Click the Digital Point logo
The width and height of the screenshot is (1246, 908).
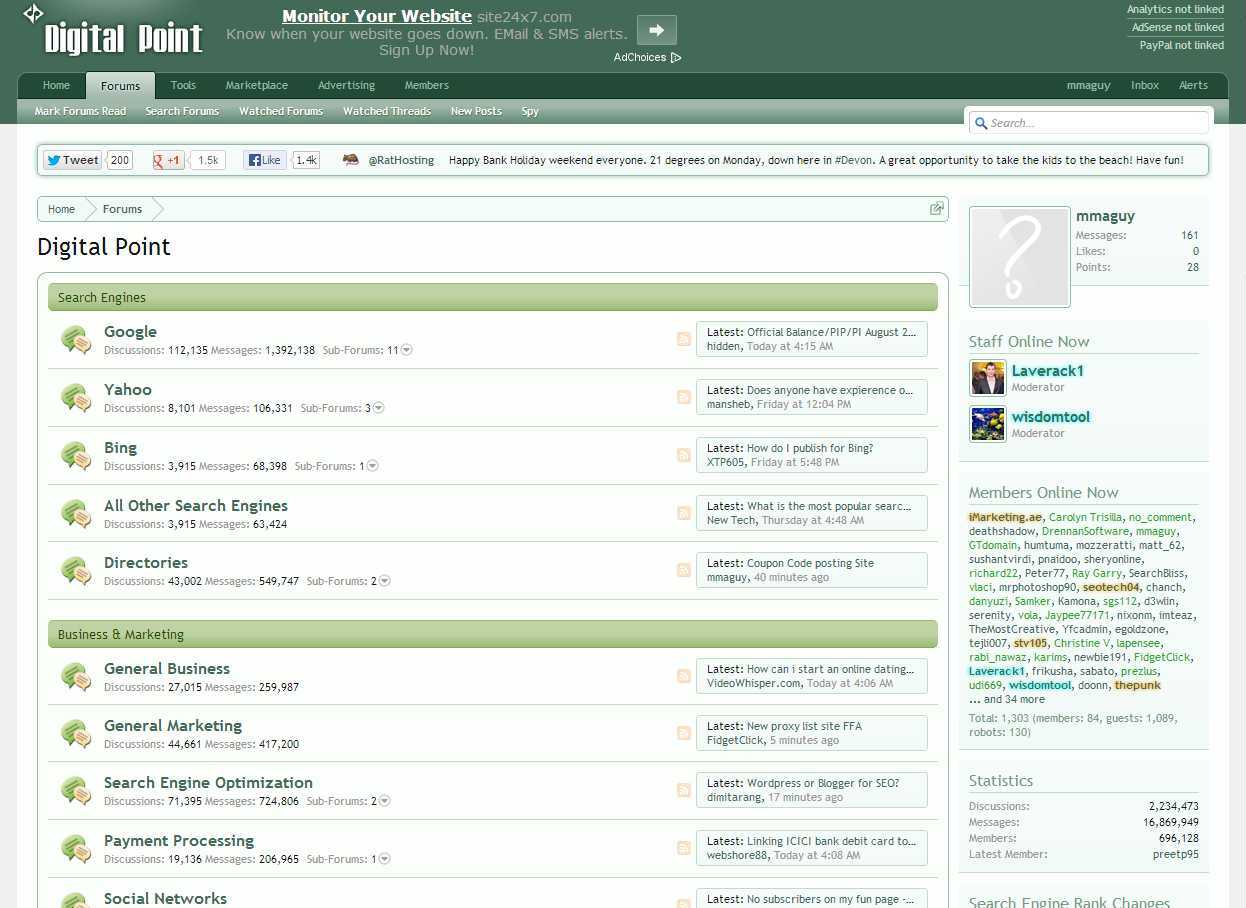(123, 38)
